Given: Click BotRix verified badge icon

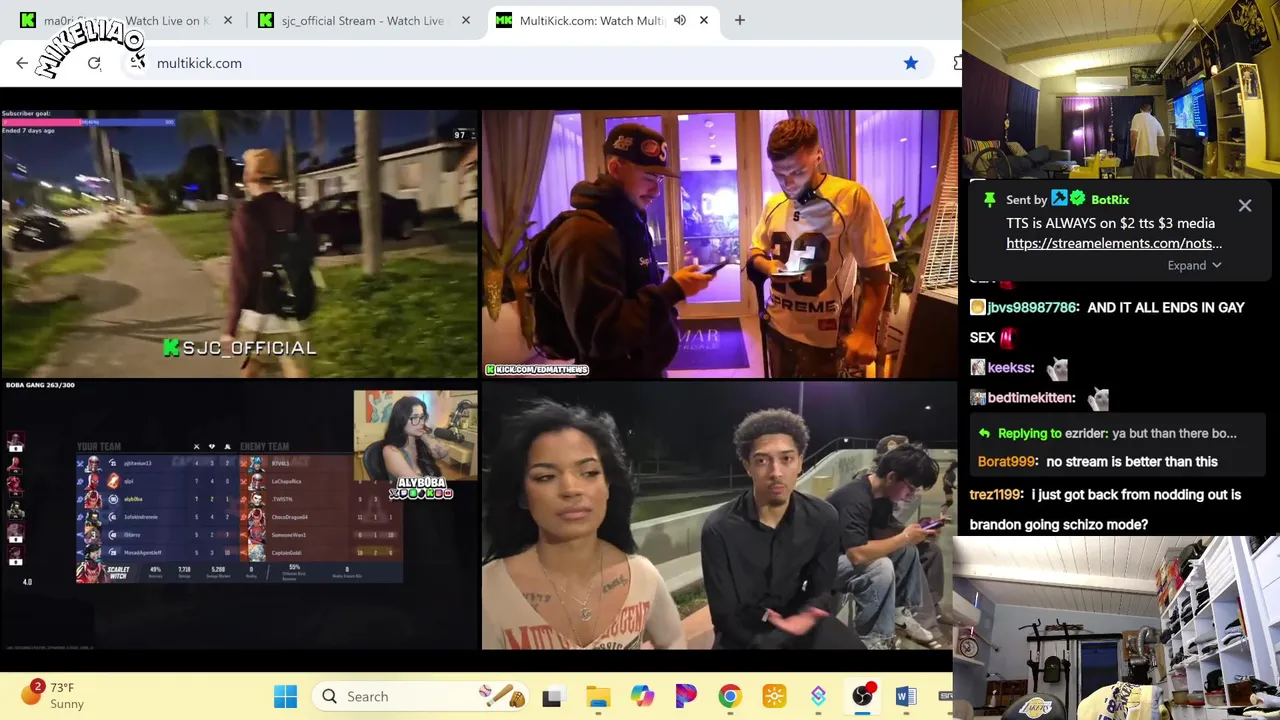Looking at the screenshot, I should tap(1078, 200).
